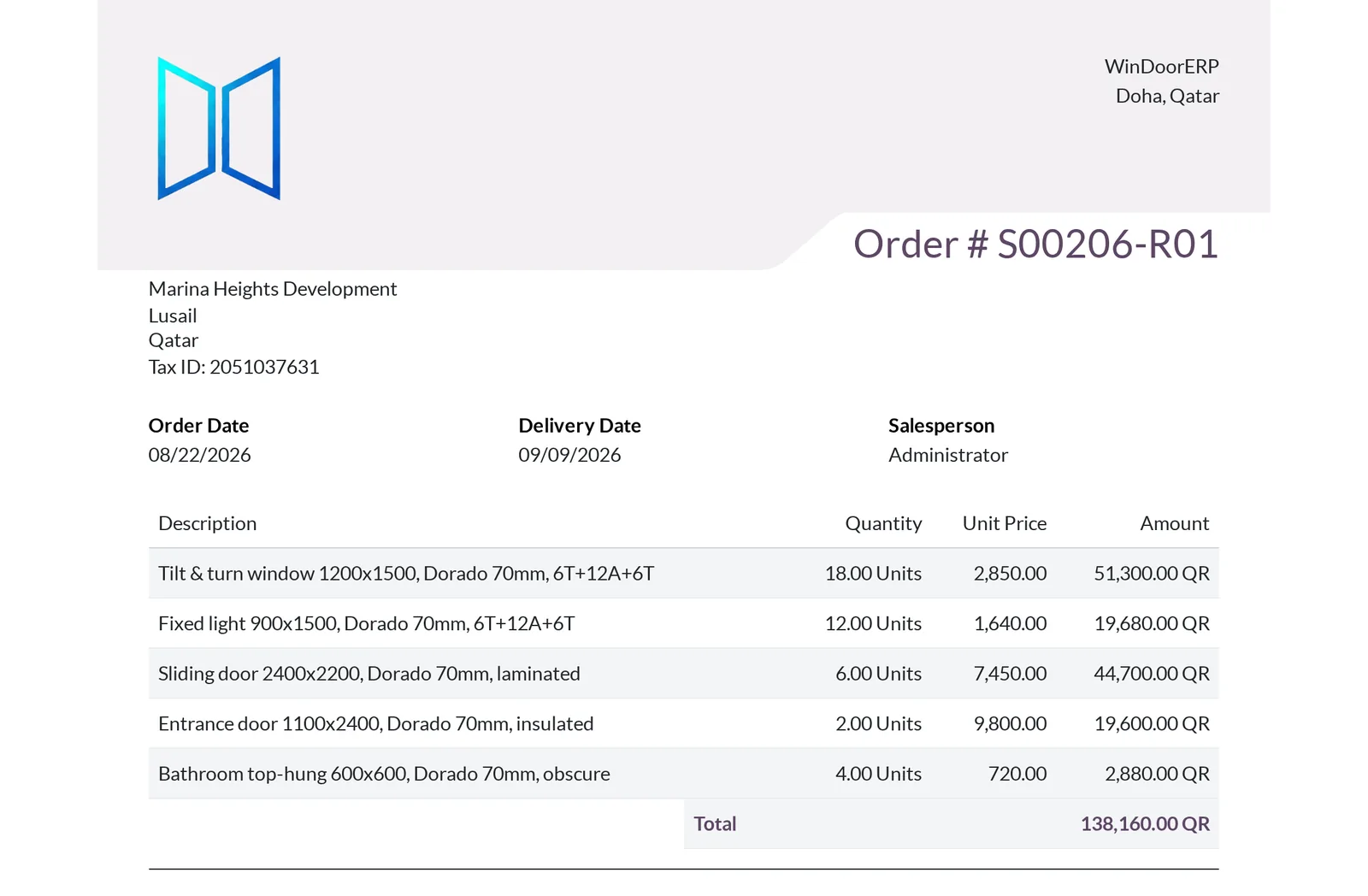The width and height of the screenshot is (1368, 896).
Task: Click the 'Quantity' column header
Action: tap(883, 523)
